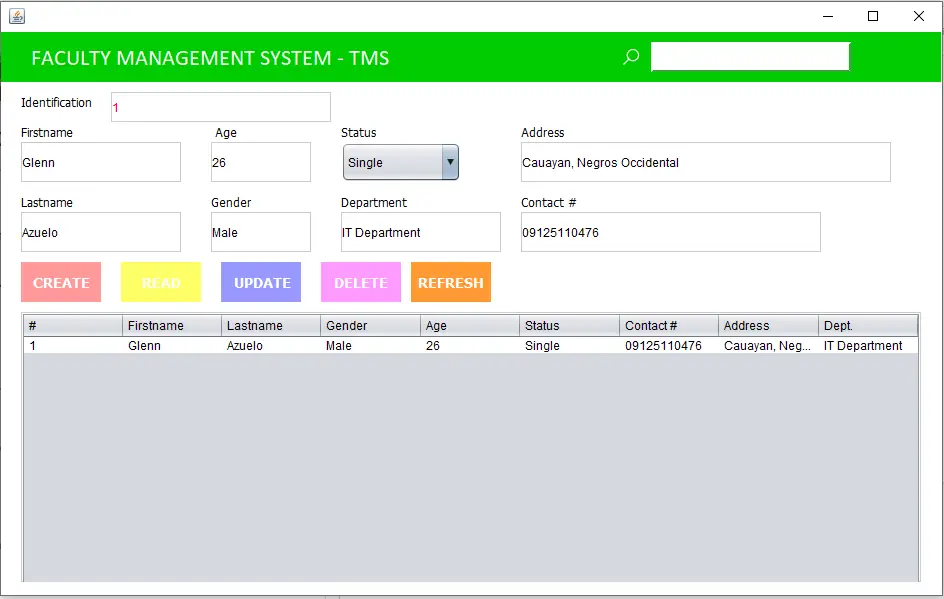Click the Gender field showing Male
The height and width of the screenshot is (599, 944).
pos(261,232)
